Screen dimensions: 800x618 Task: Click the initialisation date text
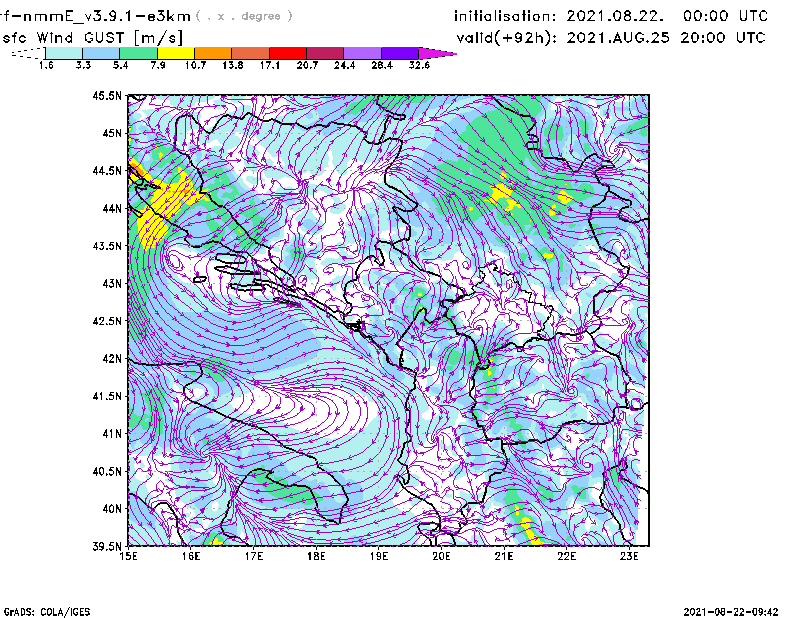point(611,16)
